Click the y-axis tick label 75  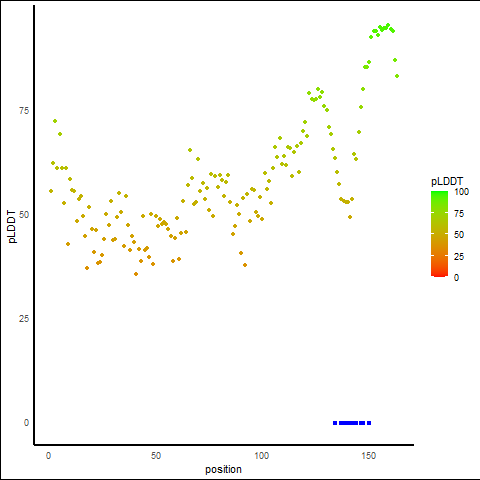tap(24, 111)
